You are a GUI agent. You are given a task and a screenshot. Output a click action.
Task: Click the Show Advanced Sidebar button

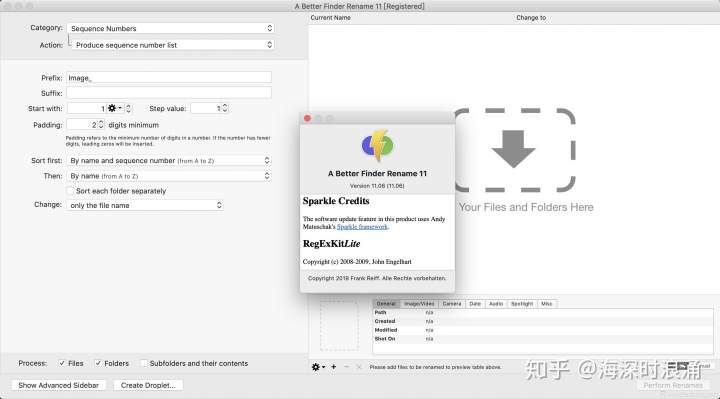tap(59, 385)
